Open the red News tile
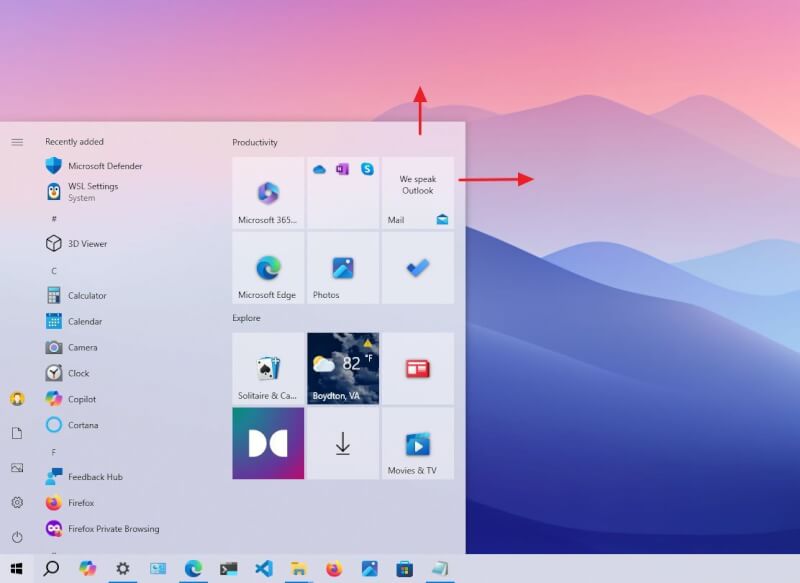This screenshot has height=583, width=800. point(418,368)
